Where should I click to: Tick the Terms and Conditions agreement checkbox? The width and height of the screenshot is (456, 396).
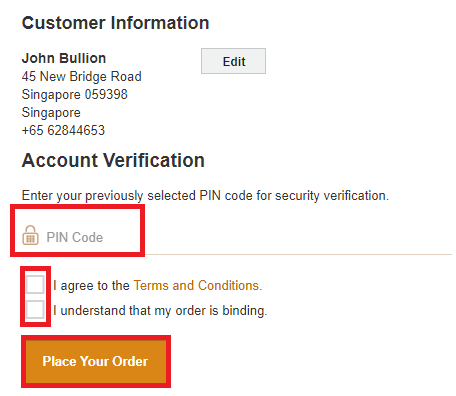pyautogui.click(x=35, y=284)
